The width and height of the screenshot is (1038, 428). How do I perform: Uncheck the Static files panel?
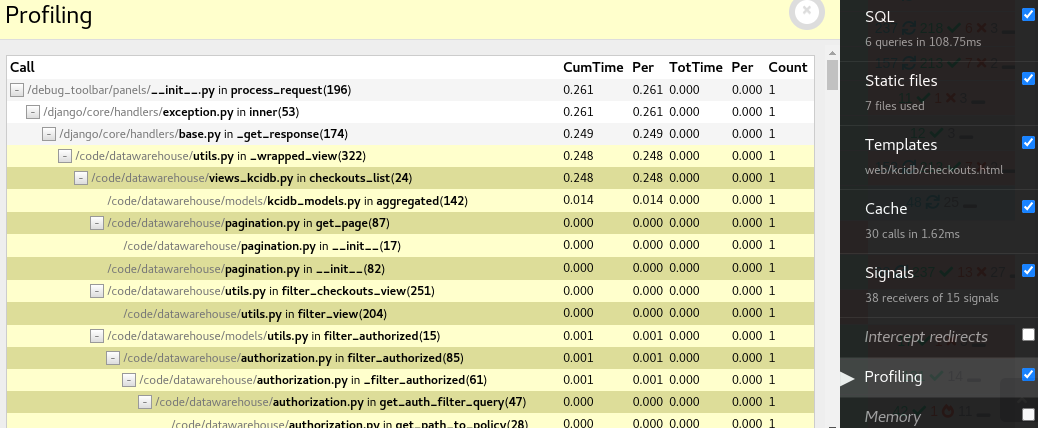tap(1028, 79)
